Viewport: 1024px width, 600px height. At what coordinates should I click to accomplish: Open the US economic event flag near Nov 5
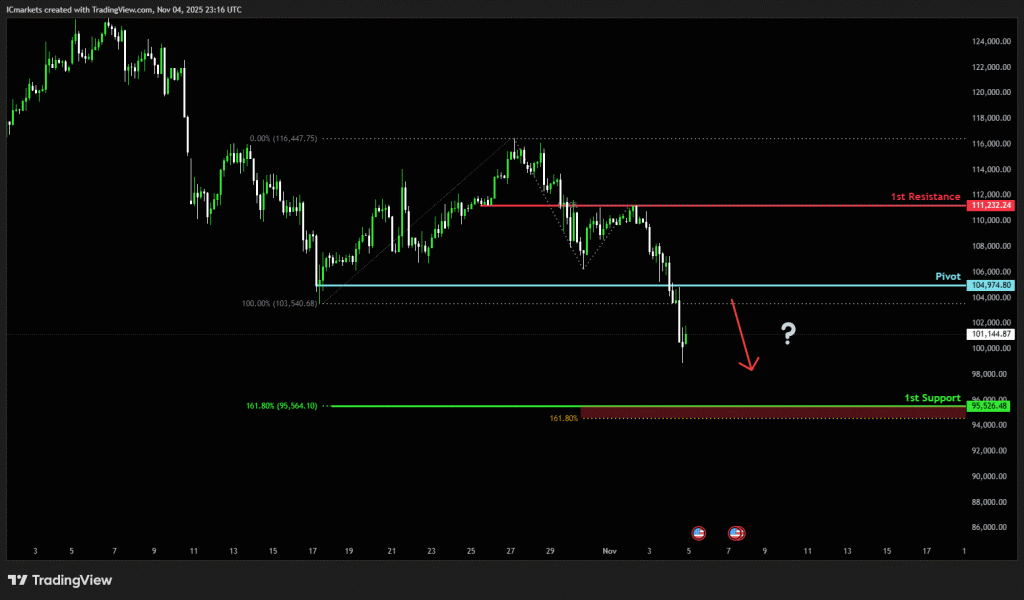[x=698, y=533]
